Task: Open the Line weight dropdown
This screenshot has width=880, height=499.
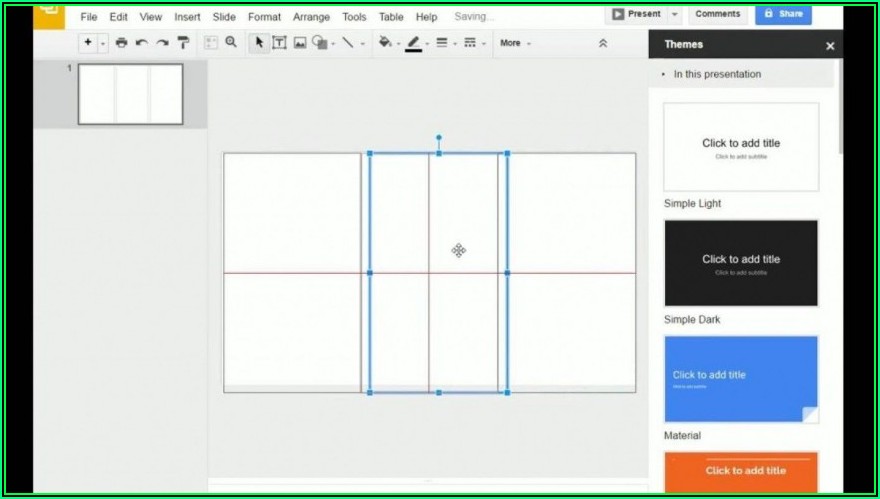Action: pyautogui.click(x=441, y=43)
